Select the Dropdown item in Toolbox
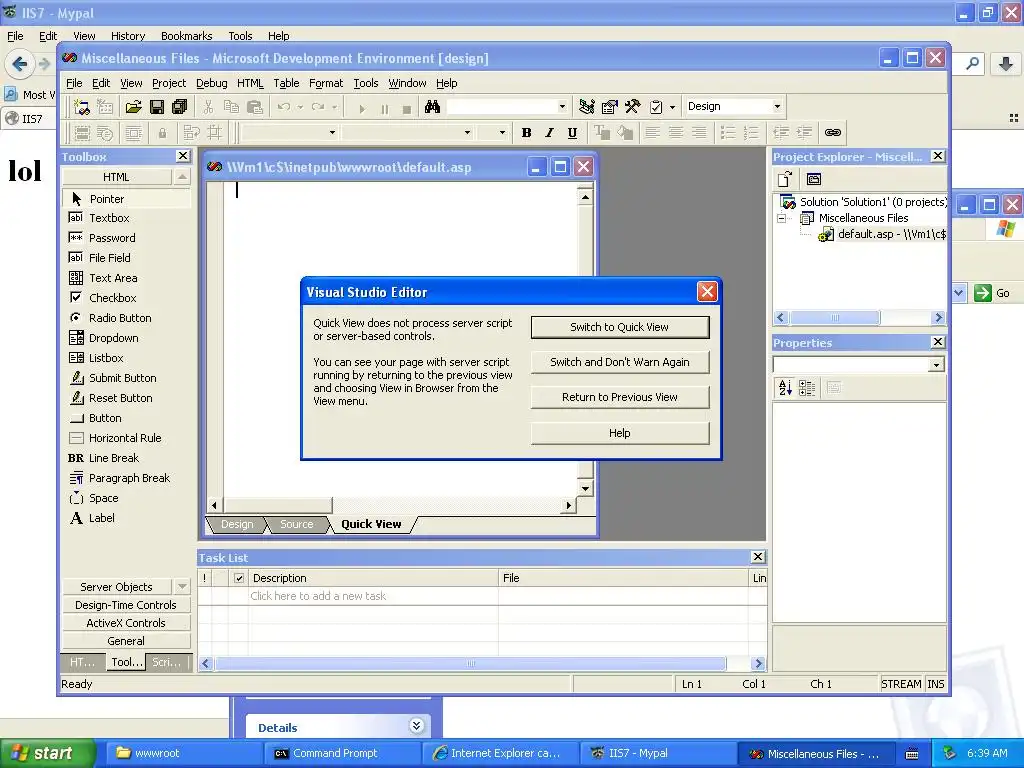The height and width of the screenshot is (768, 1024). pos(127,338)
